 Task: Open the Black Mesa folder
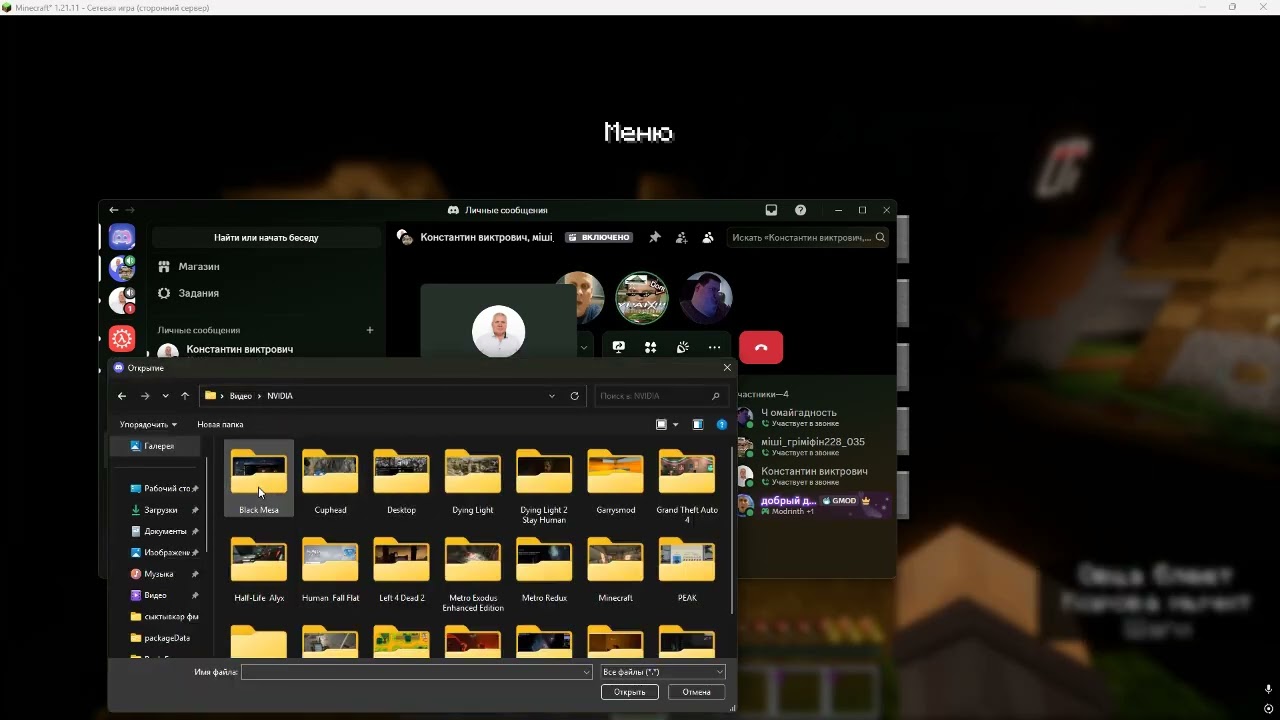click(x=259, y=479)
